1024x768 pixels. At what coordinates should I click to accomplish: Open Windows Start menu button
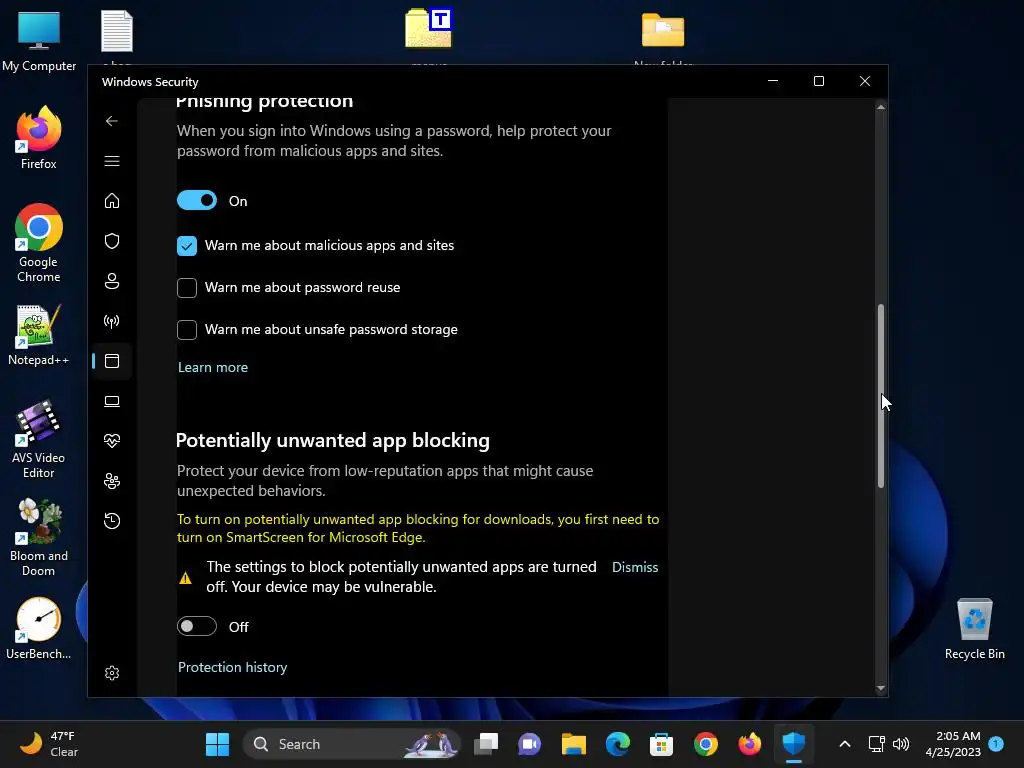217,744
